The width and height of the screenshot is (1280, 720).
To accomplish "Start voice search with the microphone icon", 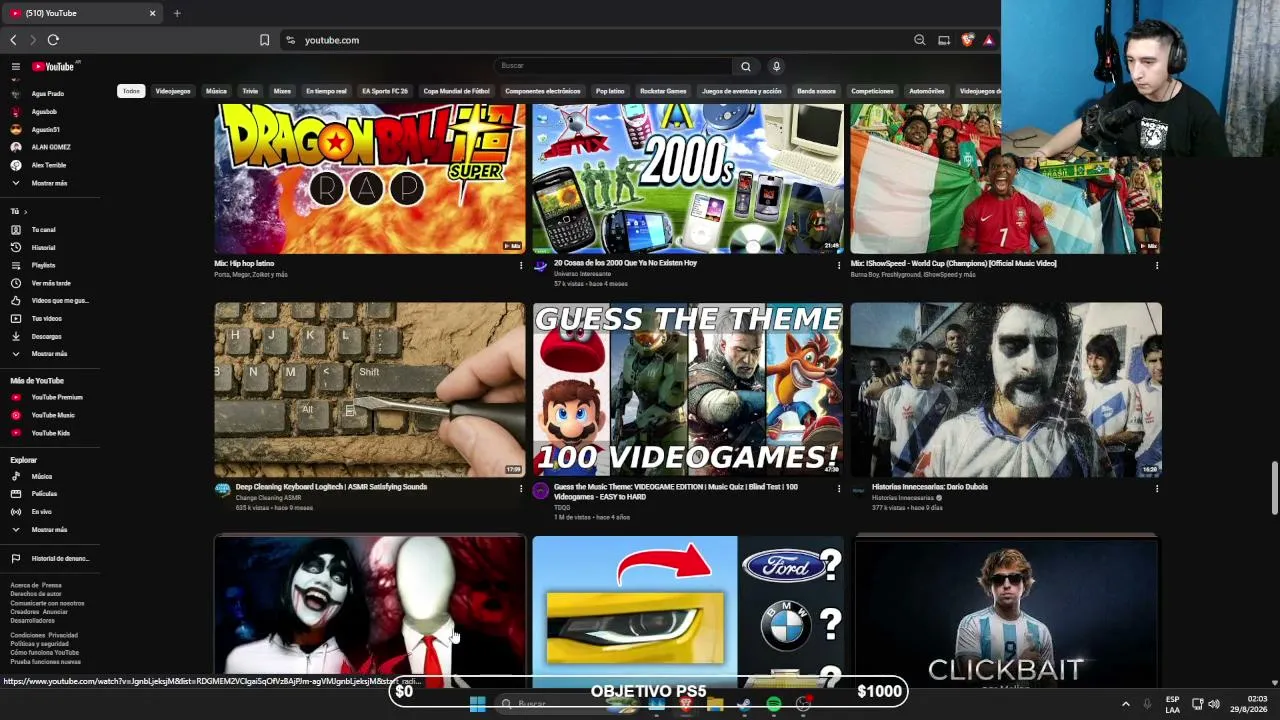I will [x=776, y=66].
